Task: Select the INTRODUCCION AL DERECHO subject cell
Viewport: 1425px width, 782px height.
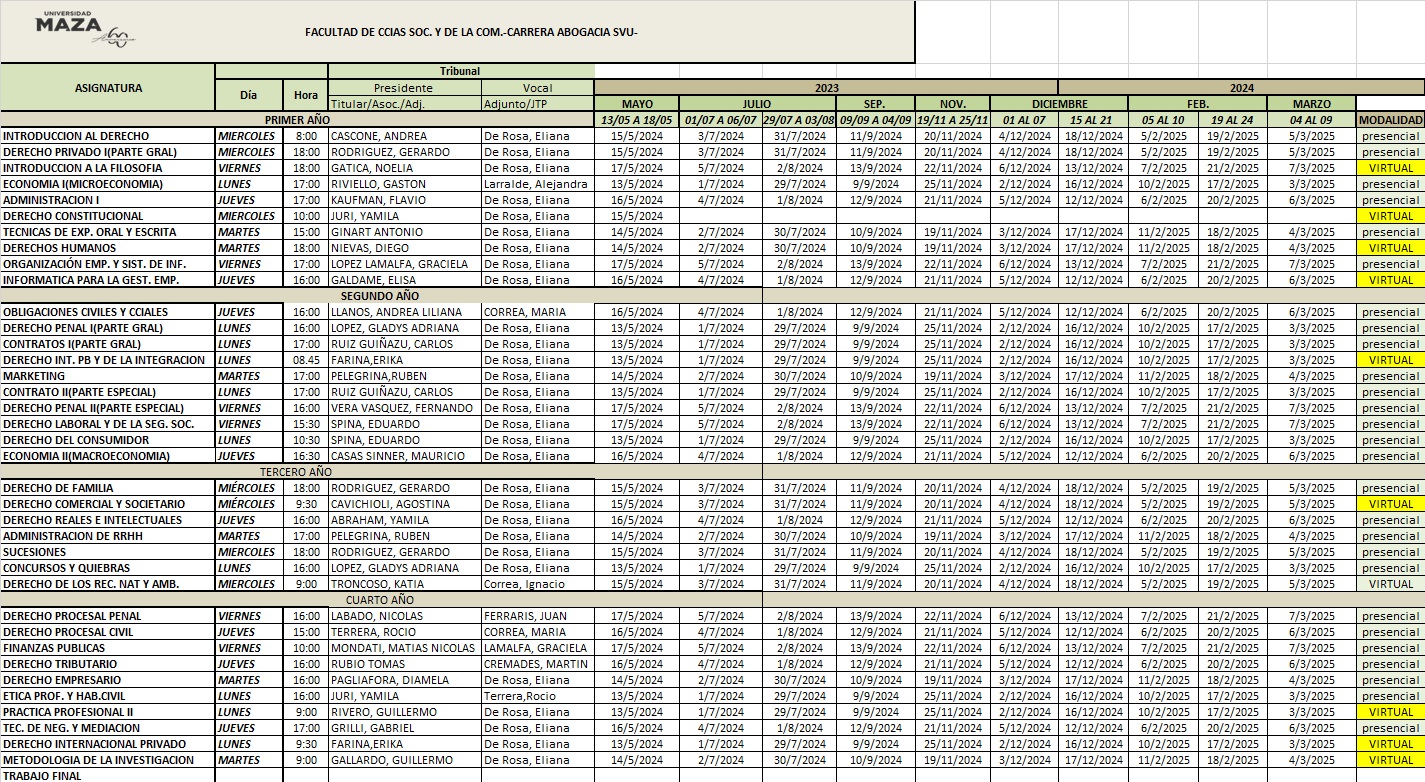Action: pyautogui.click(x=108, y=136)
